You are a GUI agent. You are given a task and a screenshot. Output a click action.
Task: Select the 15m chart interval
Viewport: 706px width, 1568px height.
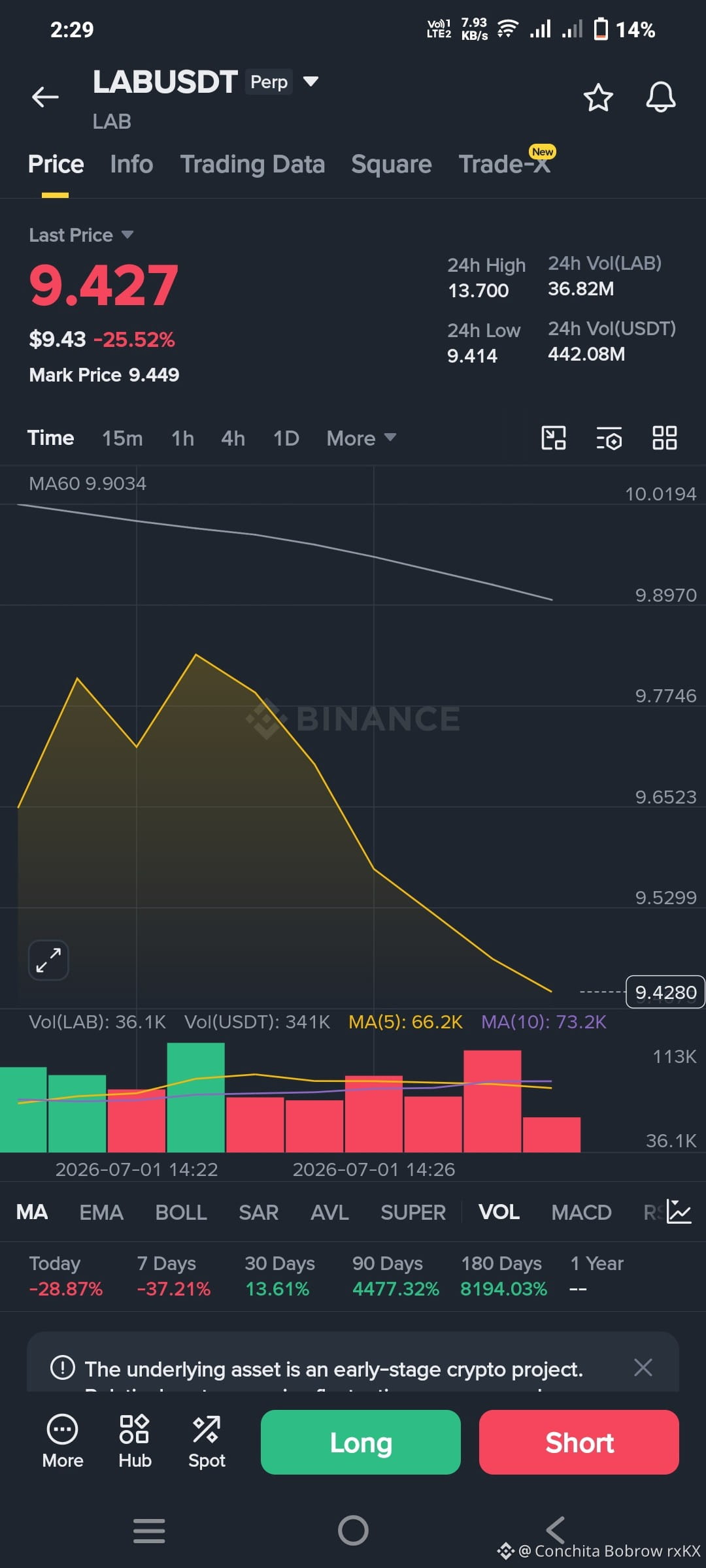(x=122, y=438)
